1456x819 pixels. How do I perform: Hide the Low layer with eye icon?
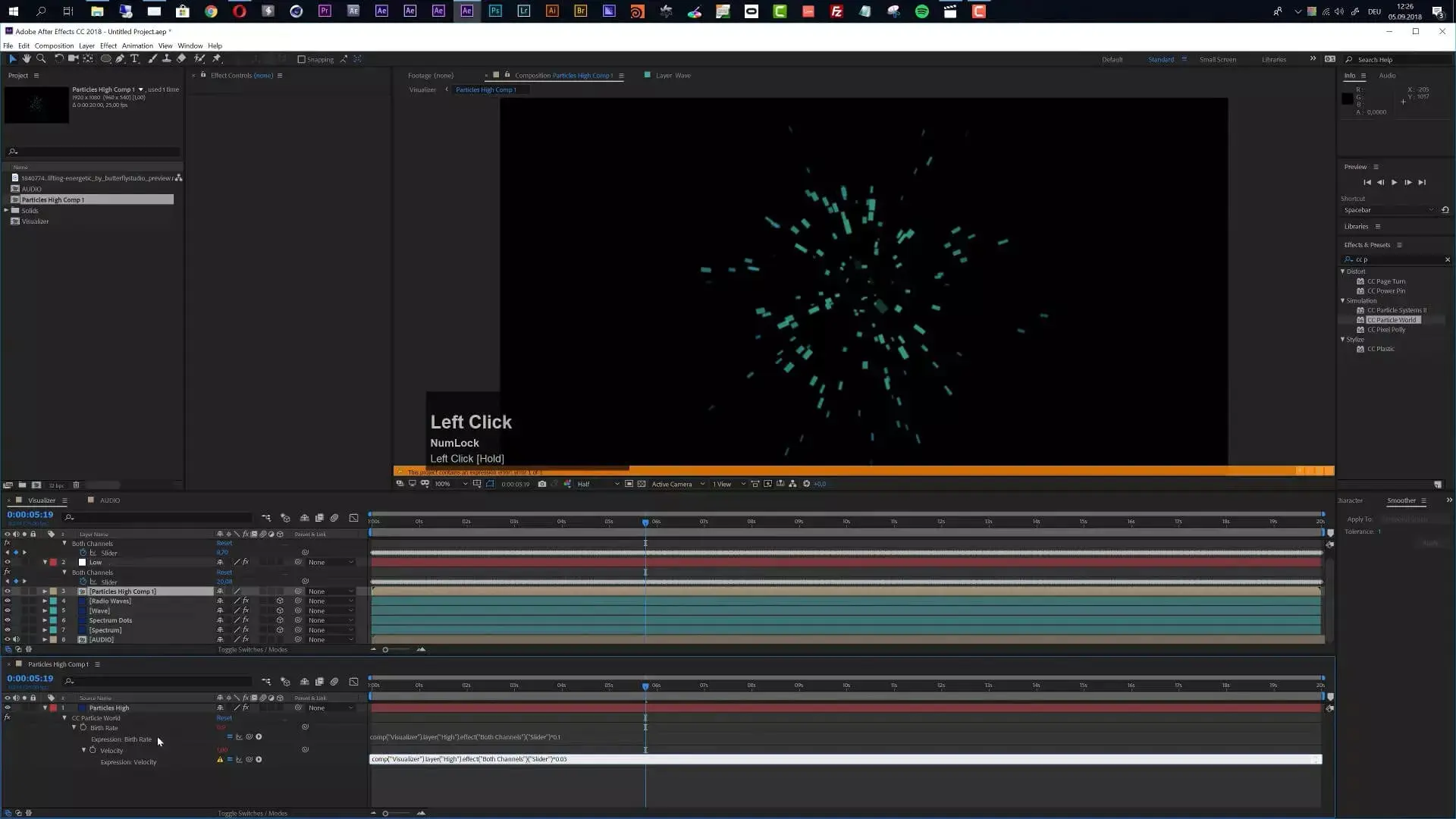(x=8, y=563)
